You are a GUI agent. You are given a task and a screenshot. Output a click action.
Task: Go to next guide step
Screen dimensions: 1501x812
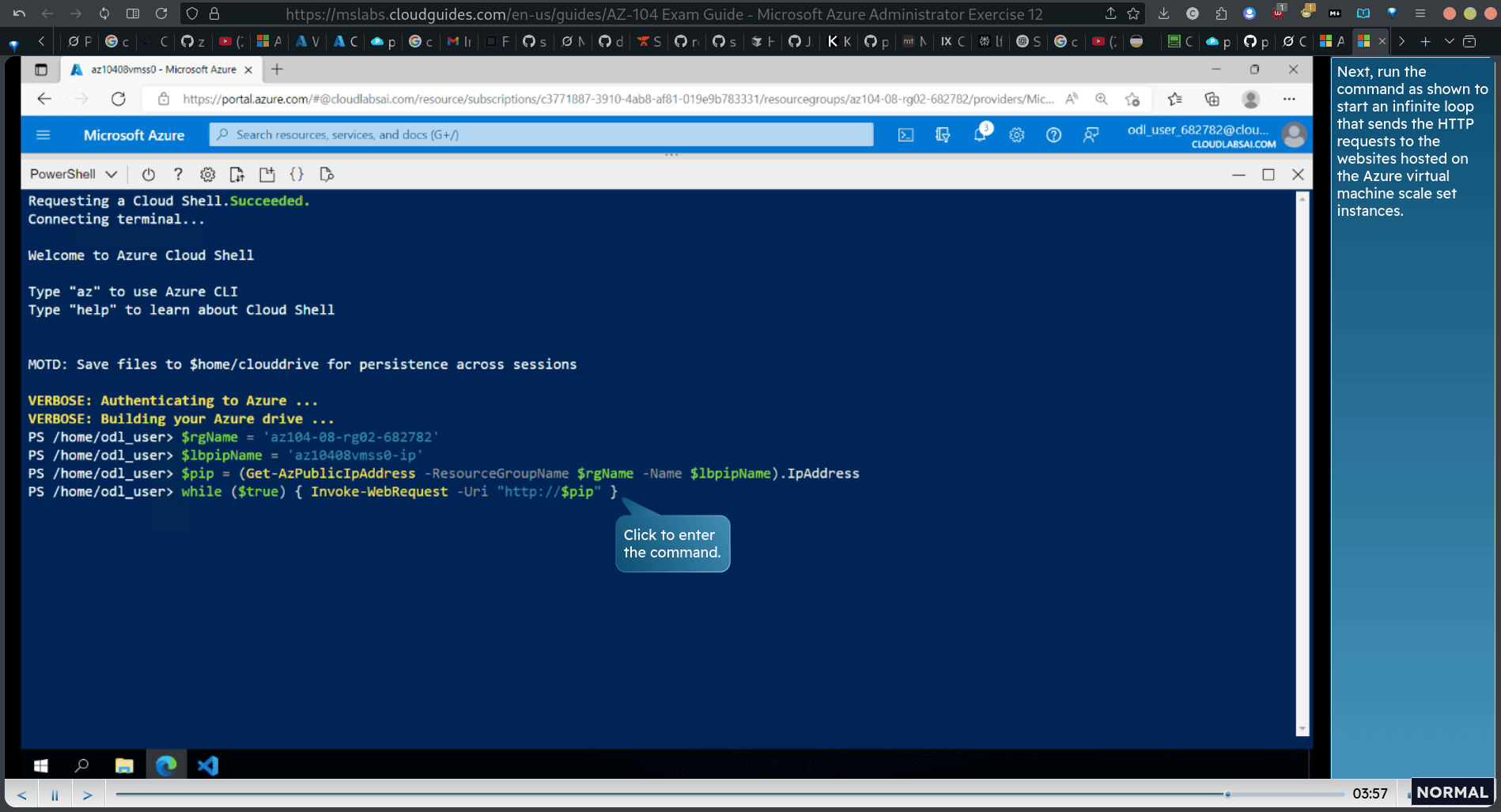pyautogui.click(x=88, y=795)
